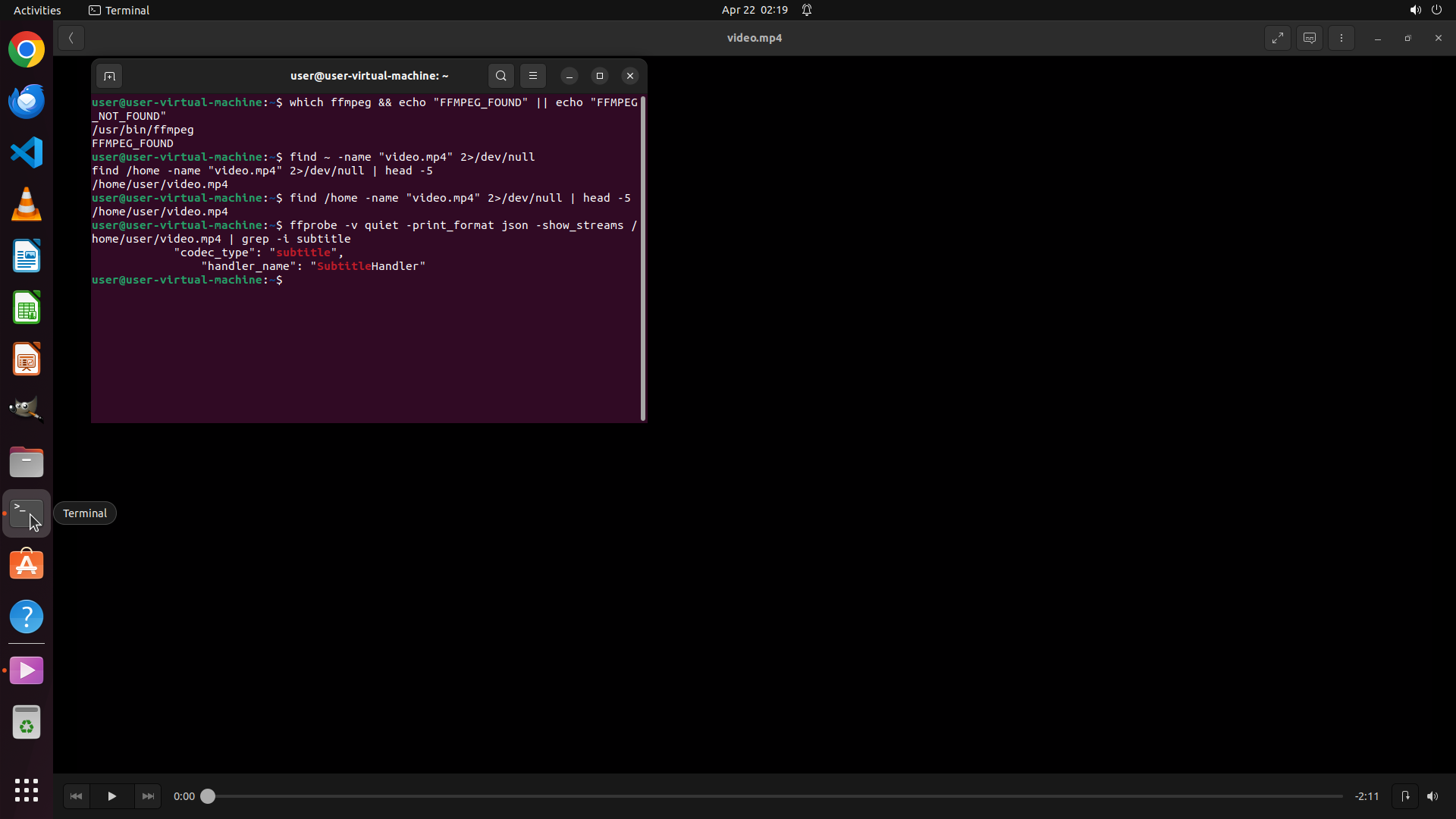Launch VLC media player from dock
This screenshot has width=1456, height=819.
point(27,205)
